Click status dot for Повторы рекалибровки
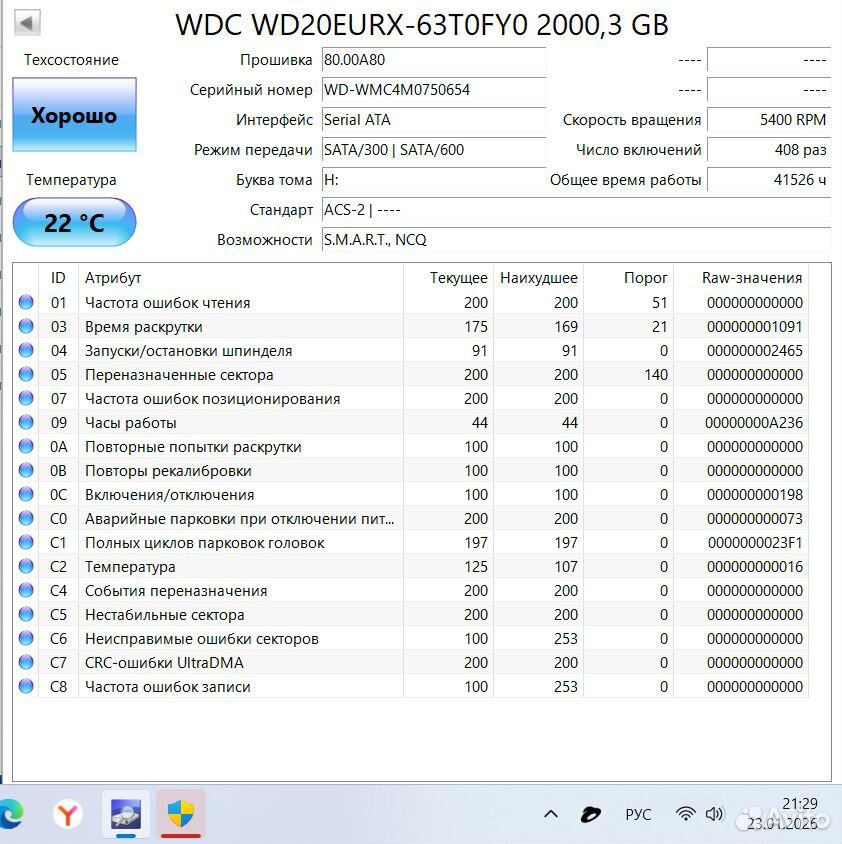The image size is (842, 844). tap(26, 470)
